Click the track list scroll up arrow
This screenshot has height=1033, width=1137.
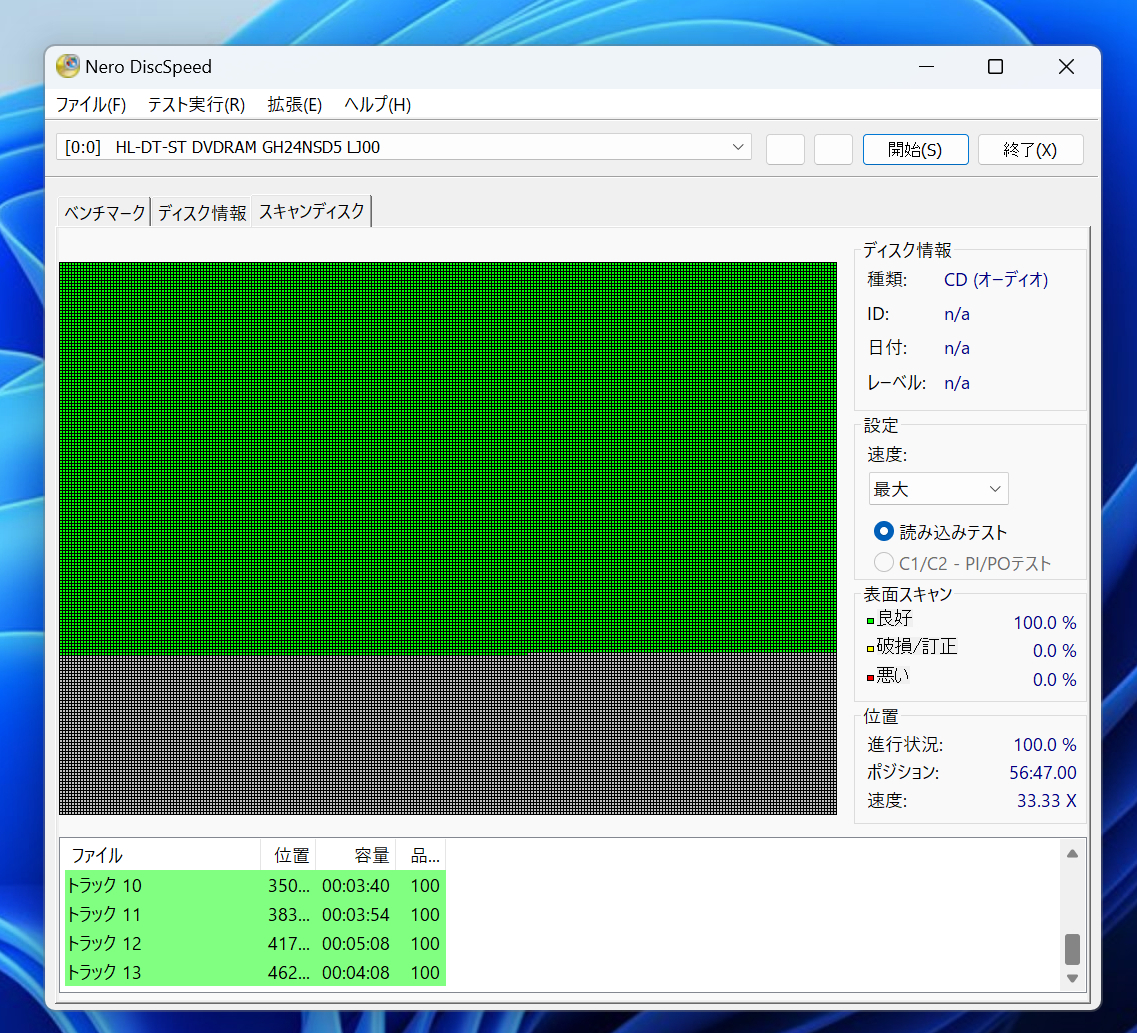pos(1072,854)
